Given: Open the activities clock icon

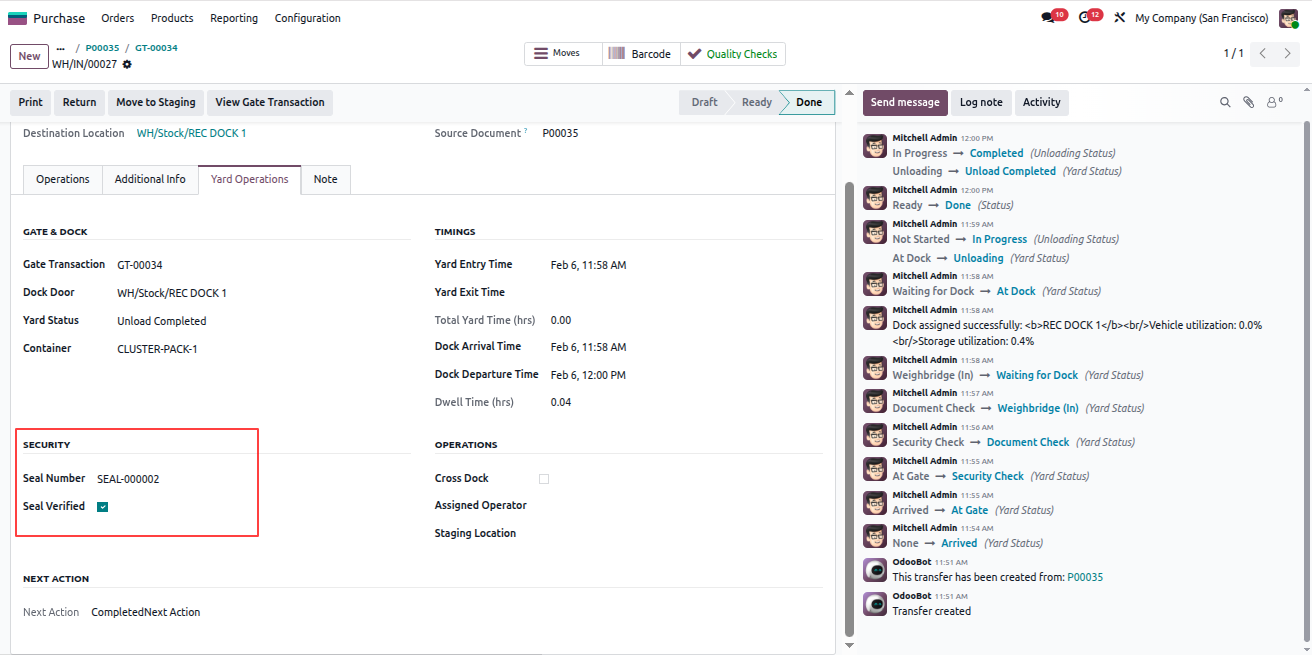Looking at the screenshot, I should (x=1085, y=18).
